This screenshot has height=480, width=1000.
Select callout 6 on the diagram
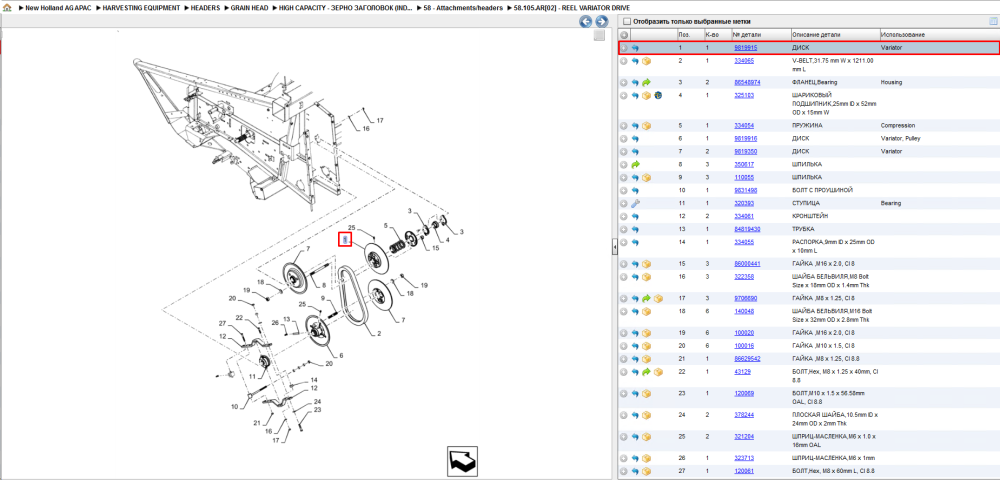341,355
